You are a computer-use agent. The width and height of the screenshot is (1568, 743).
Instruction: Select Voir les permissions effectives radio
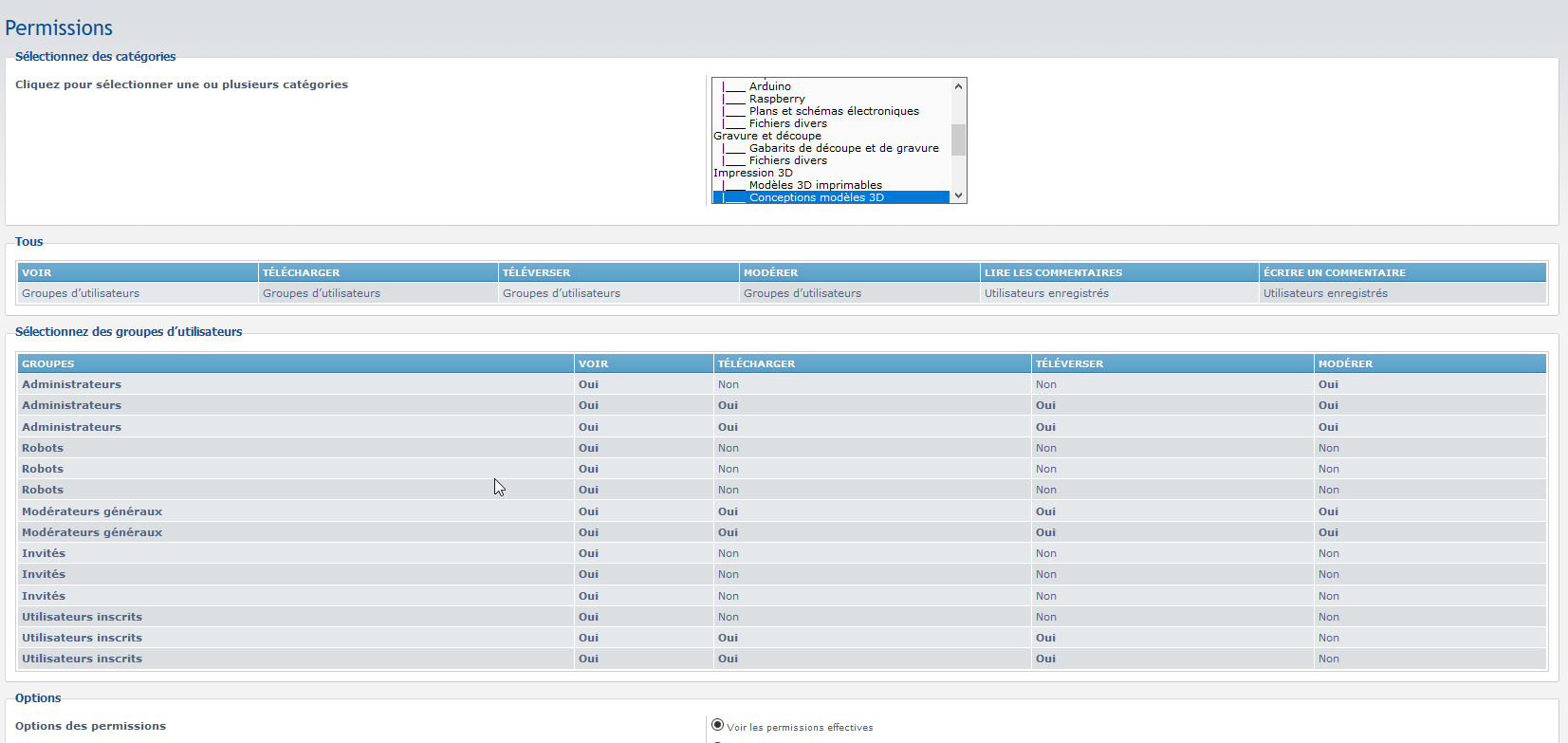pos(717,725)
